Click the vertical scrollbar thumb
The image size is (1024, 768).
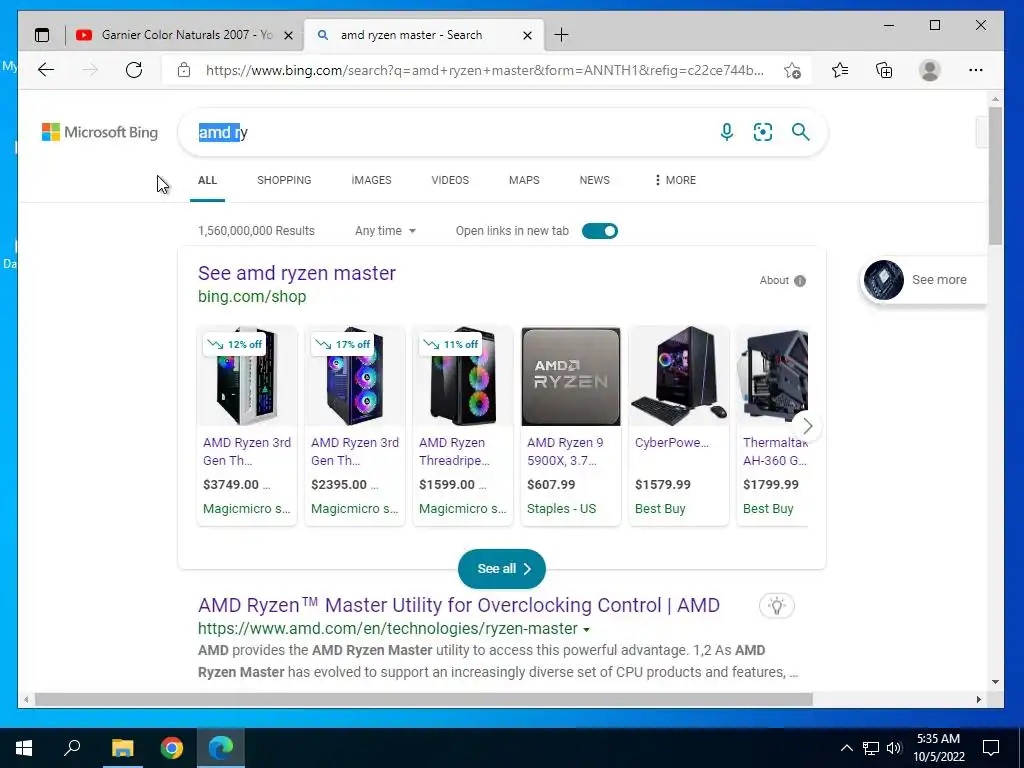(x=995, y=176)
